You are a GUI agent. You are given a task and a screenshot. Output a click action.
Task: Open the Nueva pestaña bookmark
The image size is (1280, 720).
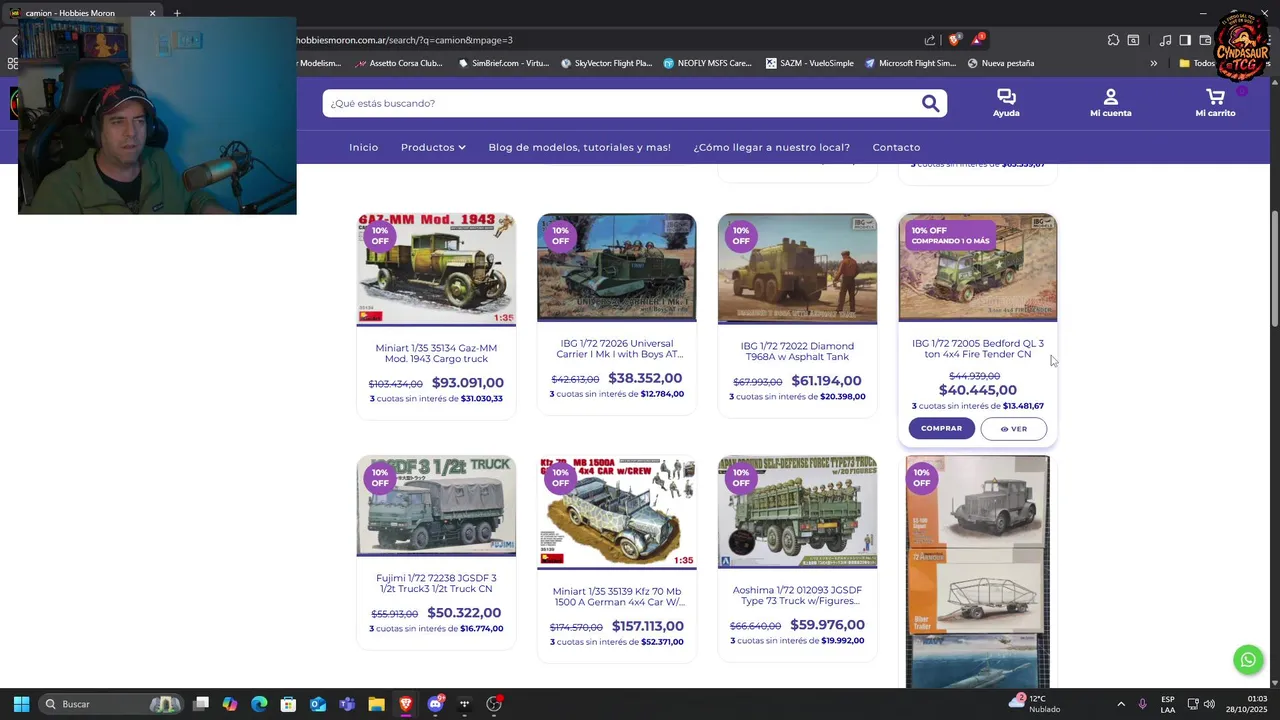click(1000, 63)
